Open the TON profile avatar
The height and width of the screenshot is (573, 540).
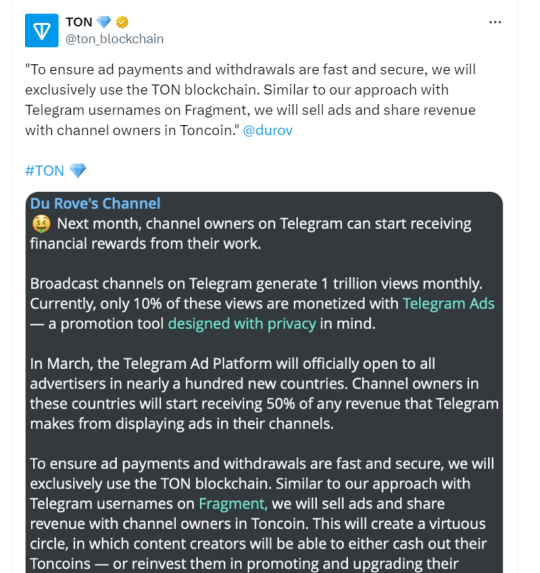(41, 30)
